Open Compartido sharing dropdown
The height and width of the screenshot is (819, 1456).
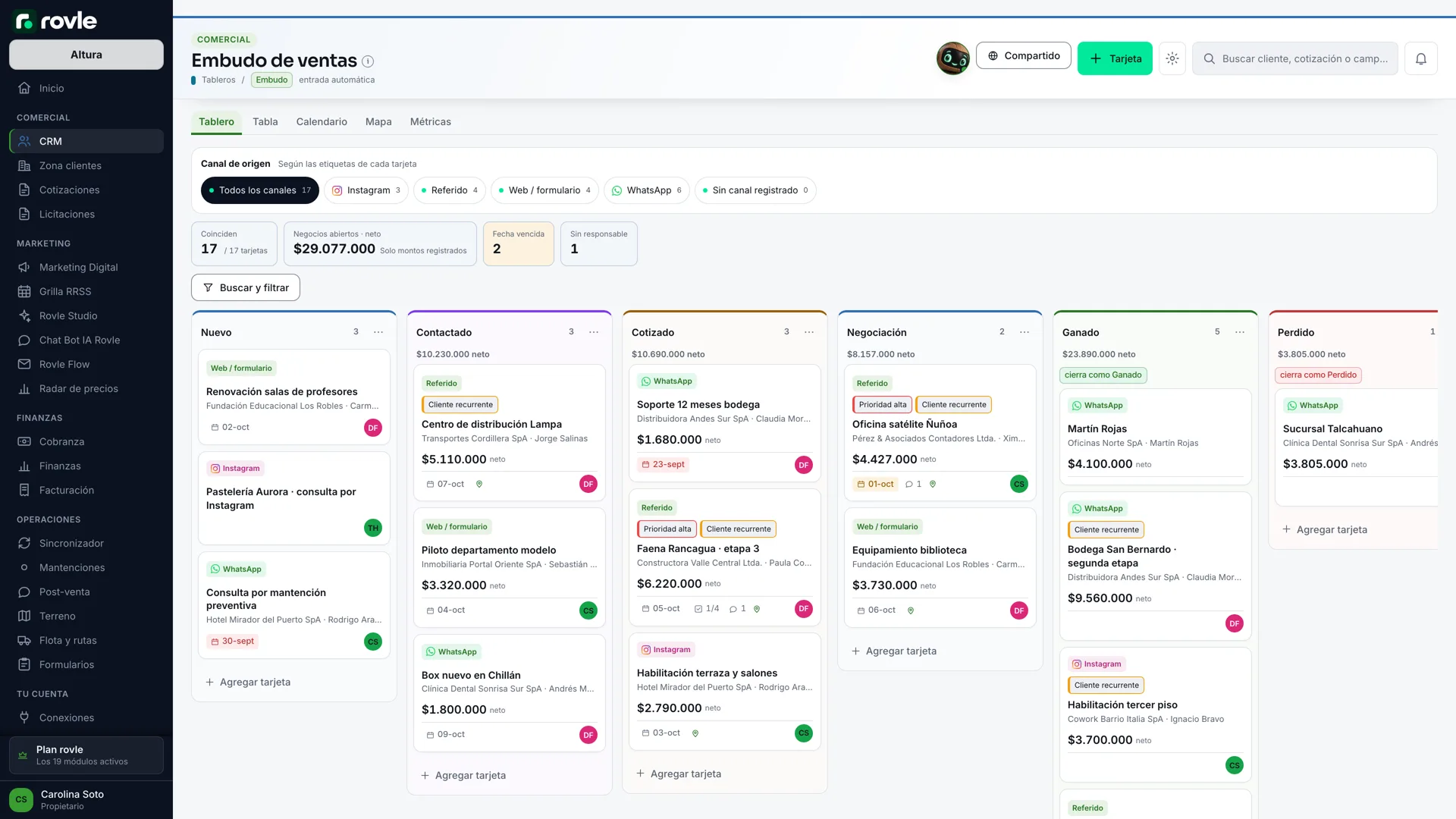(x=1024, y=56)
